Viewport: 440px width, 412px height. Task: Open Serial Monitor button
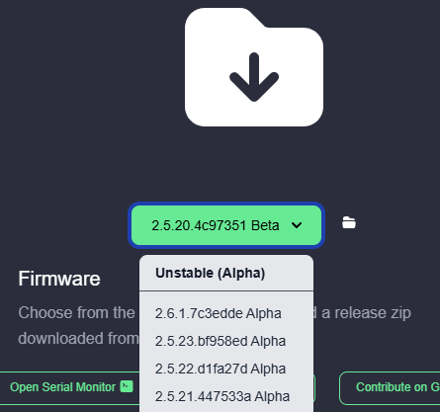coord(72,388)
